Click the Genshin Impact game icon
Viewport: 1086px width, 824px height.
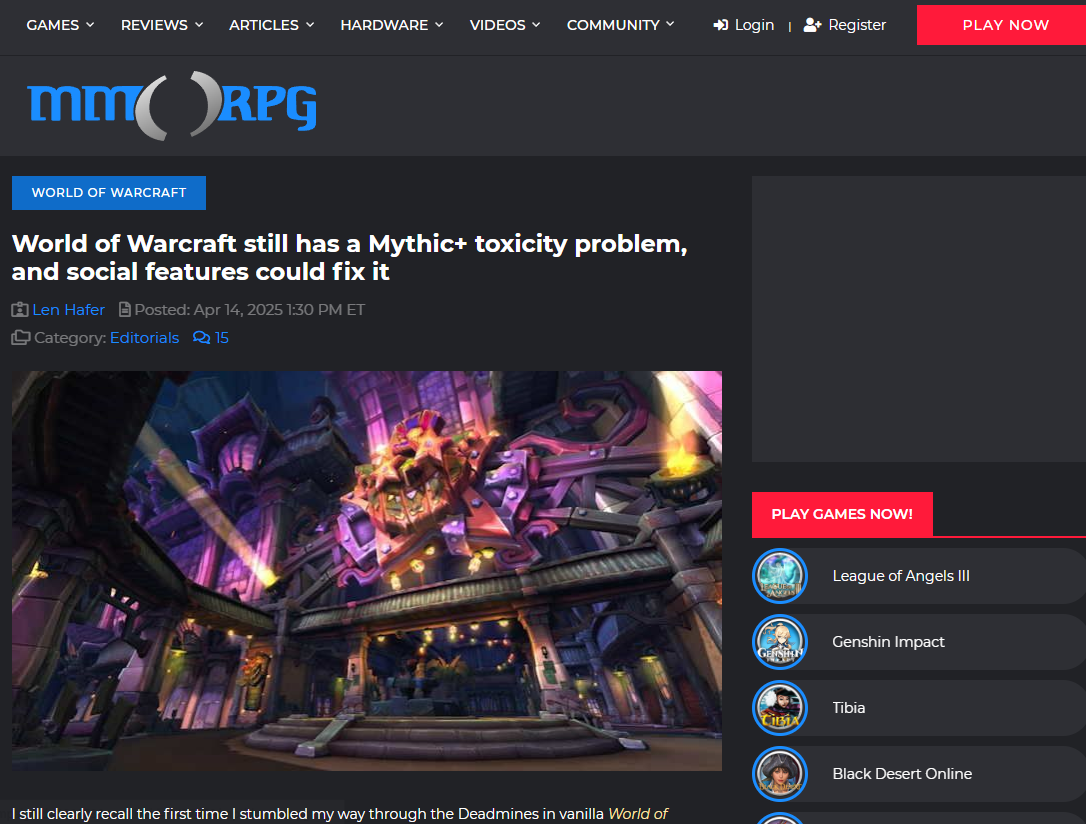pos(780,642)
